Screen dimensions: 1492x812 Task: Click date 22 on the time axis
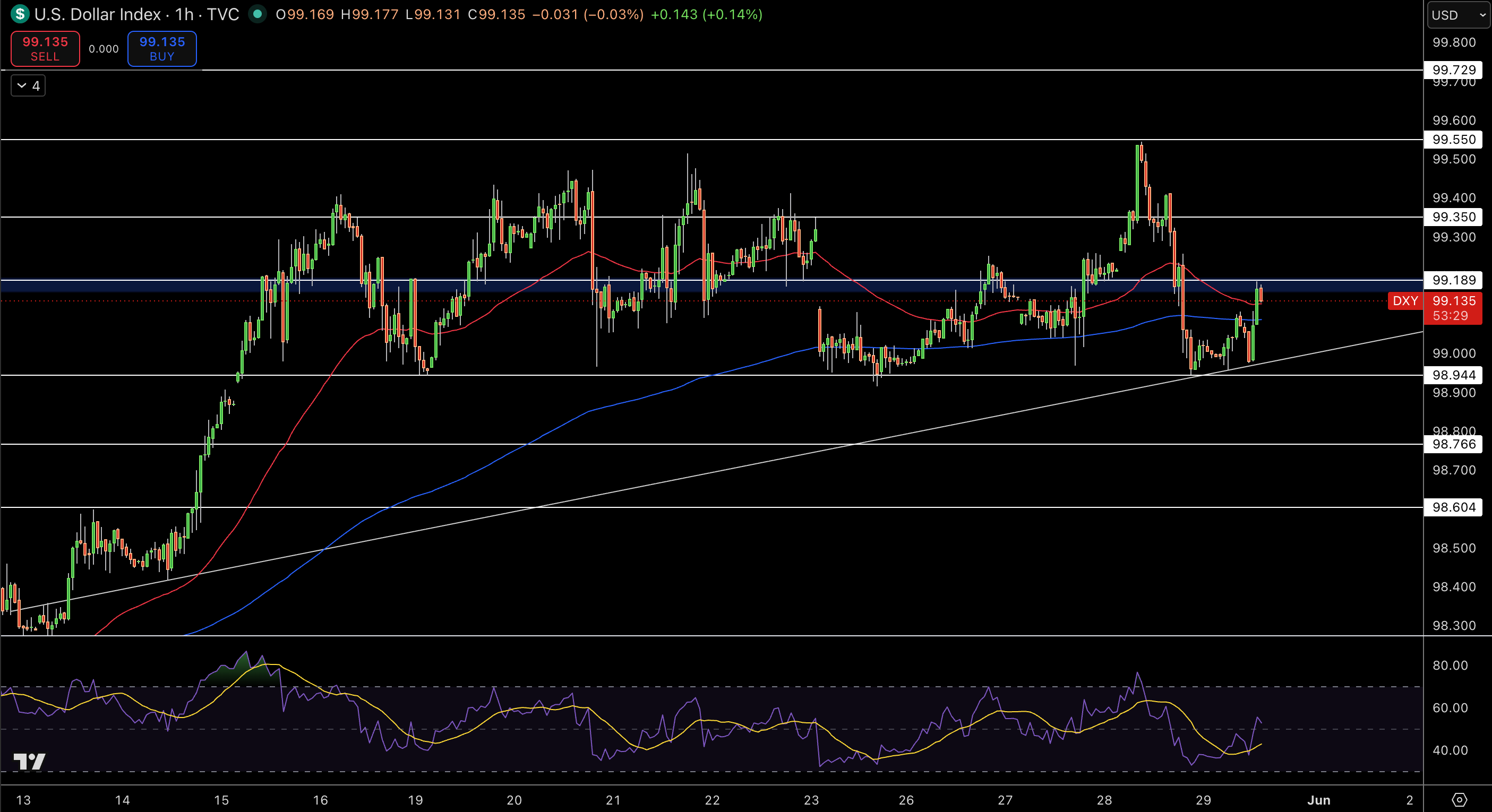(712, 800)
